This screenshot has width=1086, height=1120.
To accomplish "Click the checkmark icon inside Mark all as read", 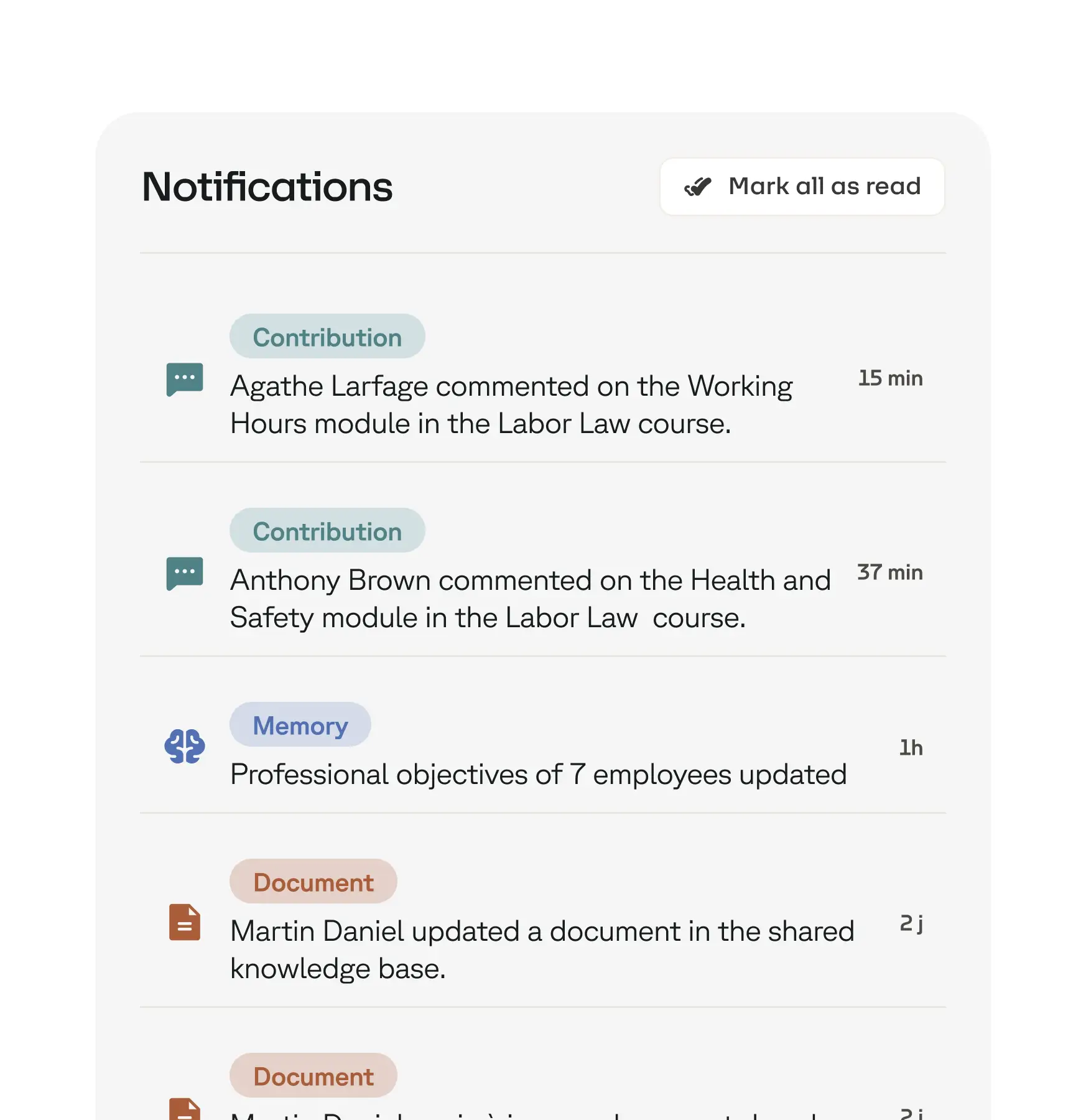I will click(x=698, y=186).
